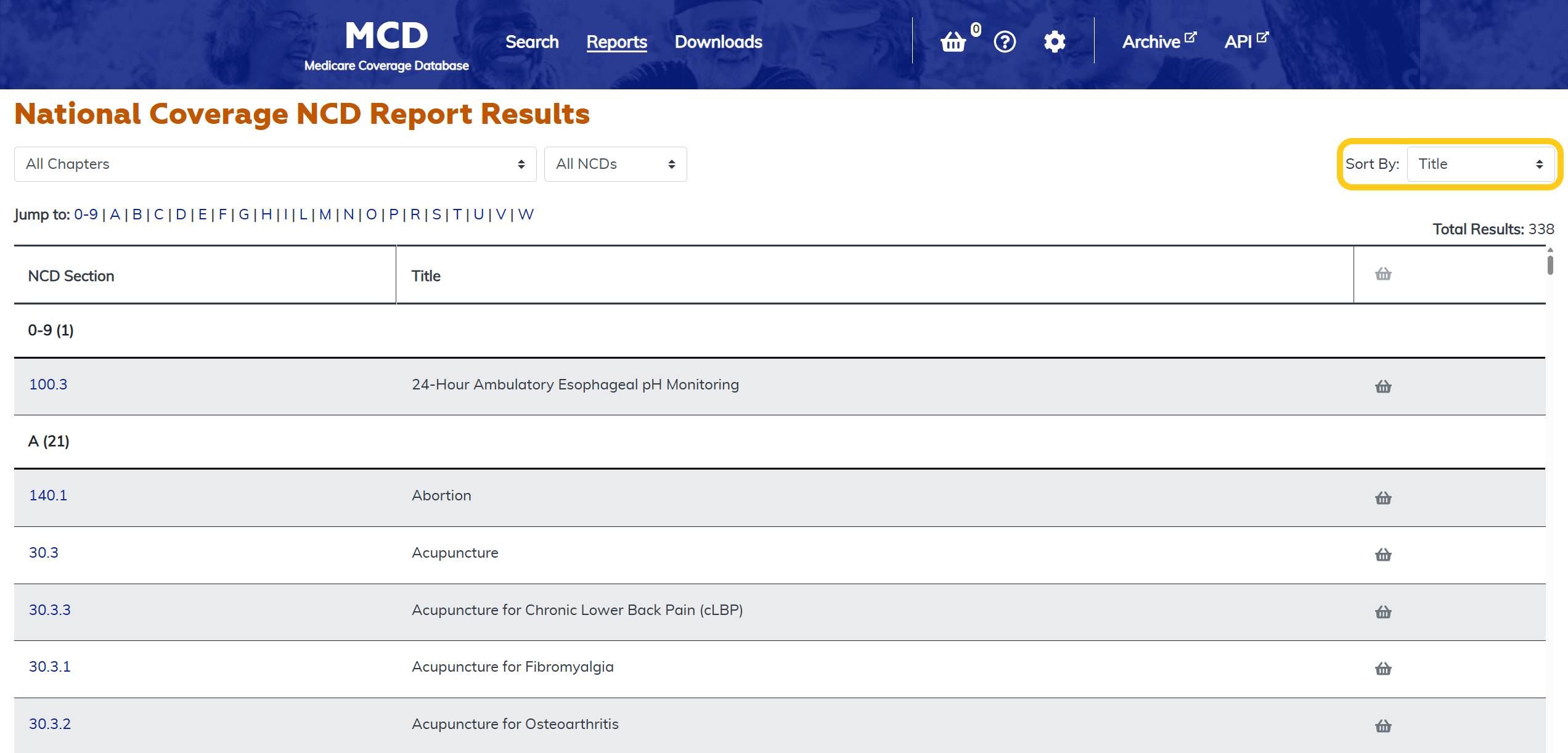Open the basket icon in header
The image size is (1568, 753).
(953, 42)
